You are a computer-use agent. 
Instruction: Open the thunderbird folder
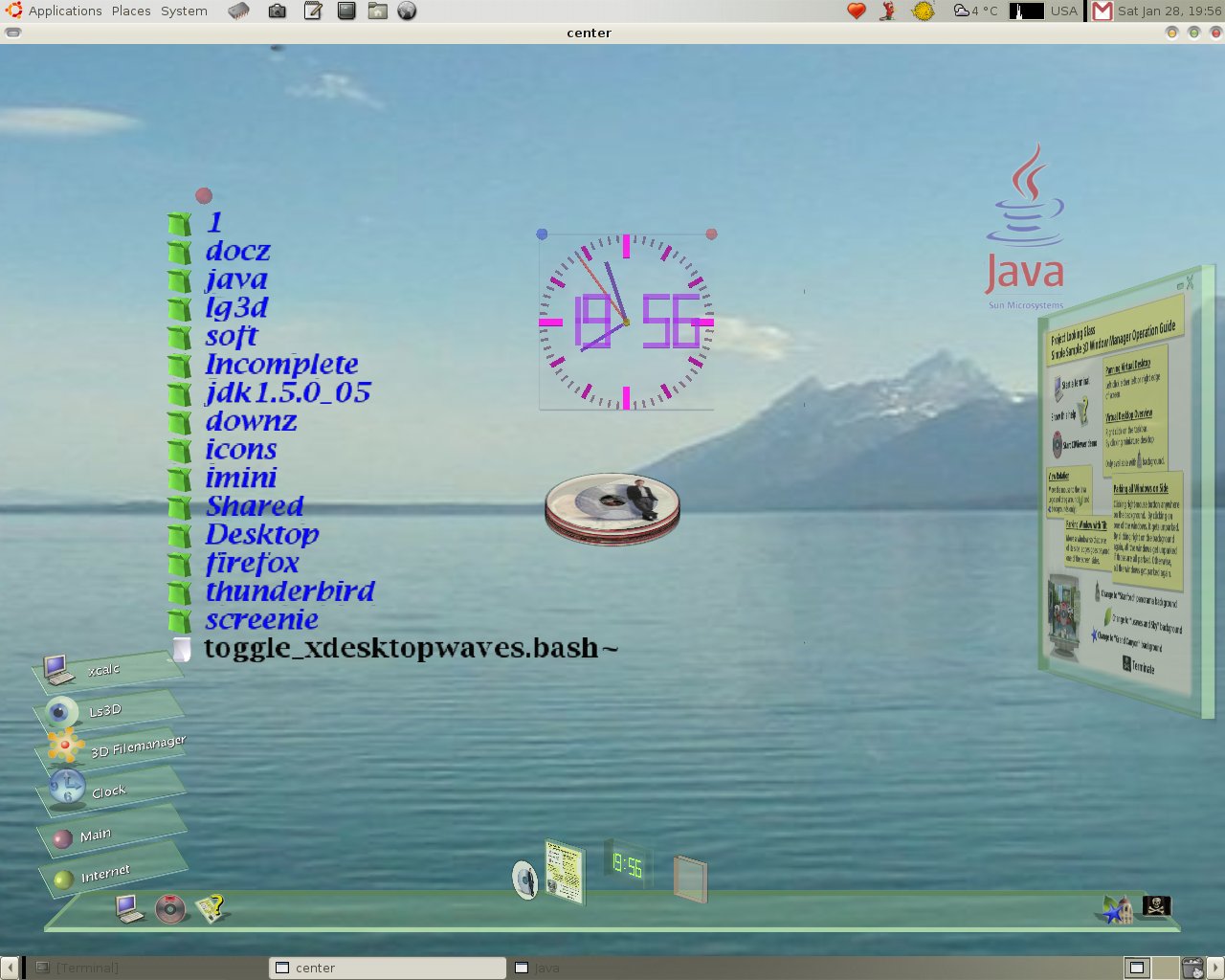289,591
